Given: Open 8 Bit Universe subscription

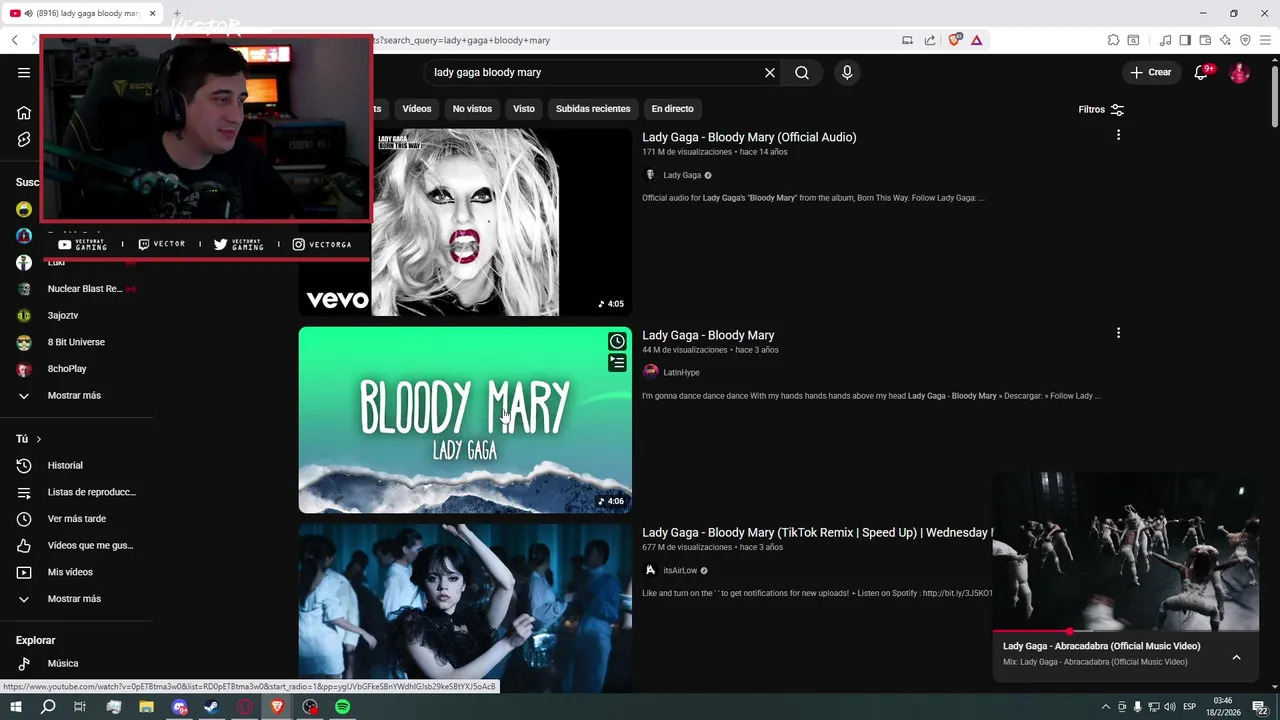Looking at the screenshot, I should tap(76, 342).
